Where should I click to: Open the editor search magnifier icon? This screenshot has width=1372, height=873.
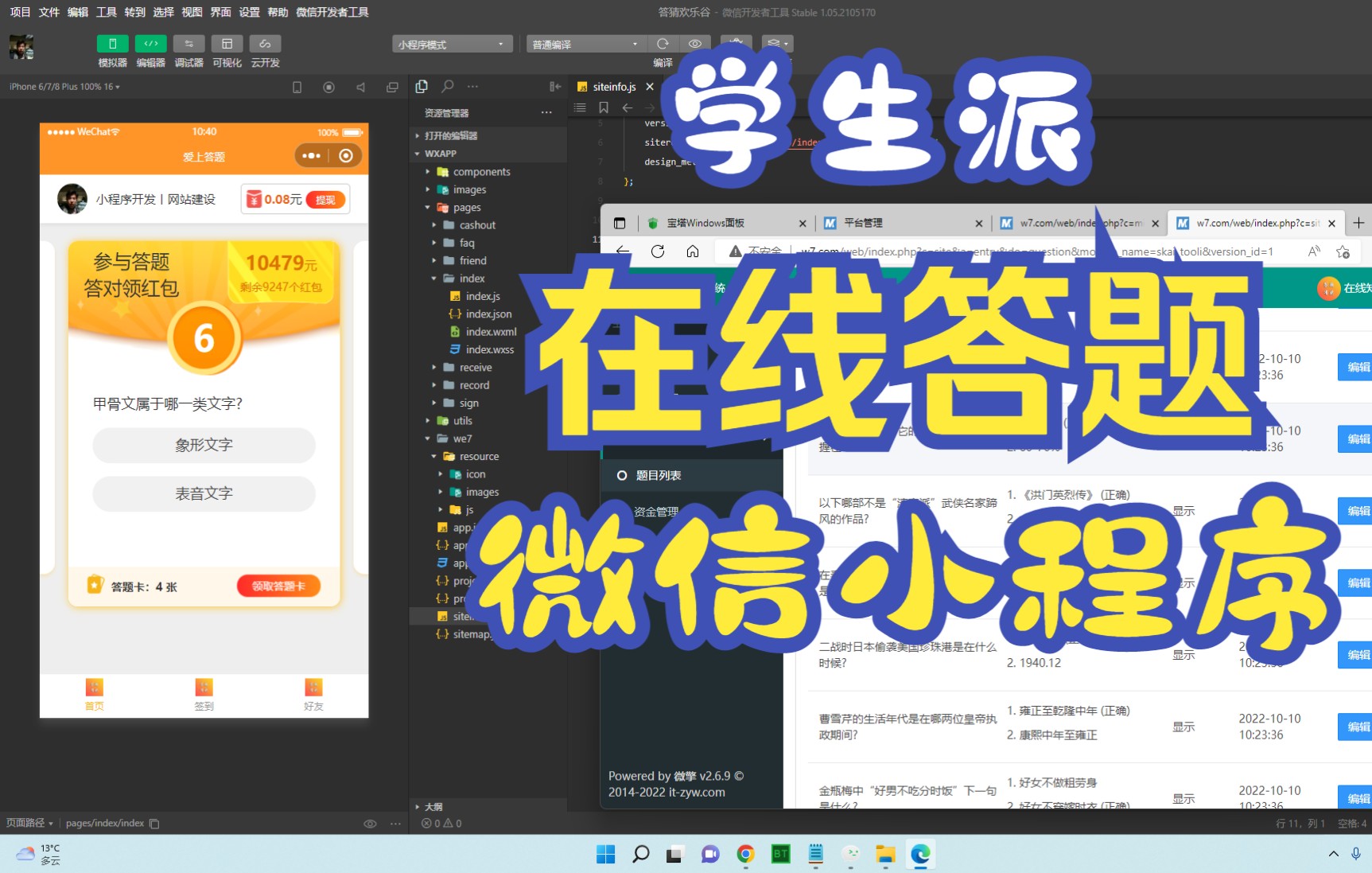[x=448, y=86]
